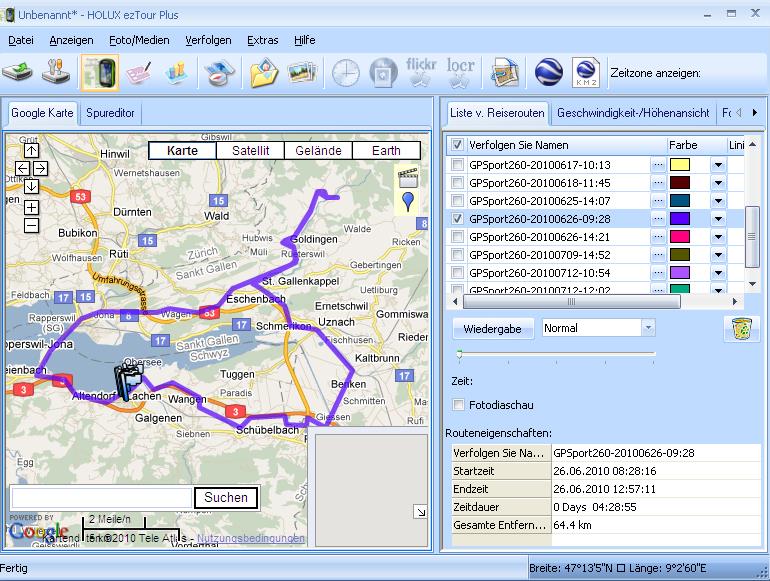Click the recycle bin delete icon
The height and width of the screenshot is (581, 770).
pyautogui.click(x=741, y=329)
